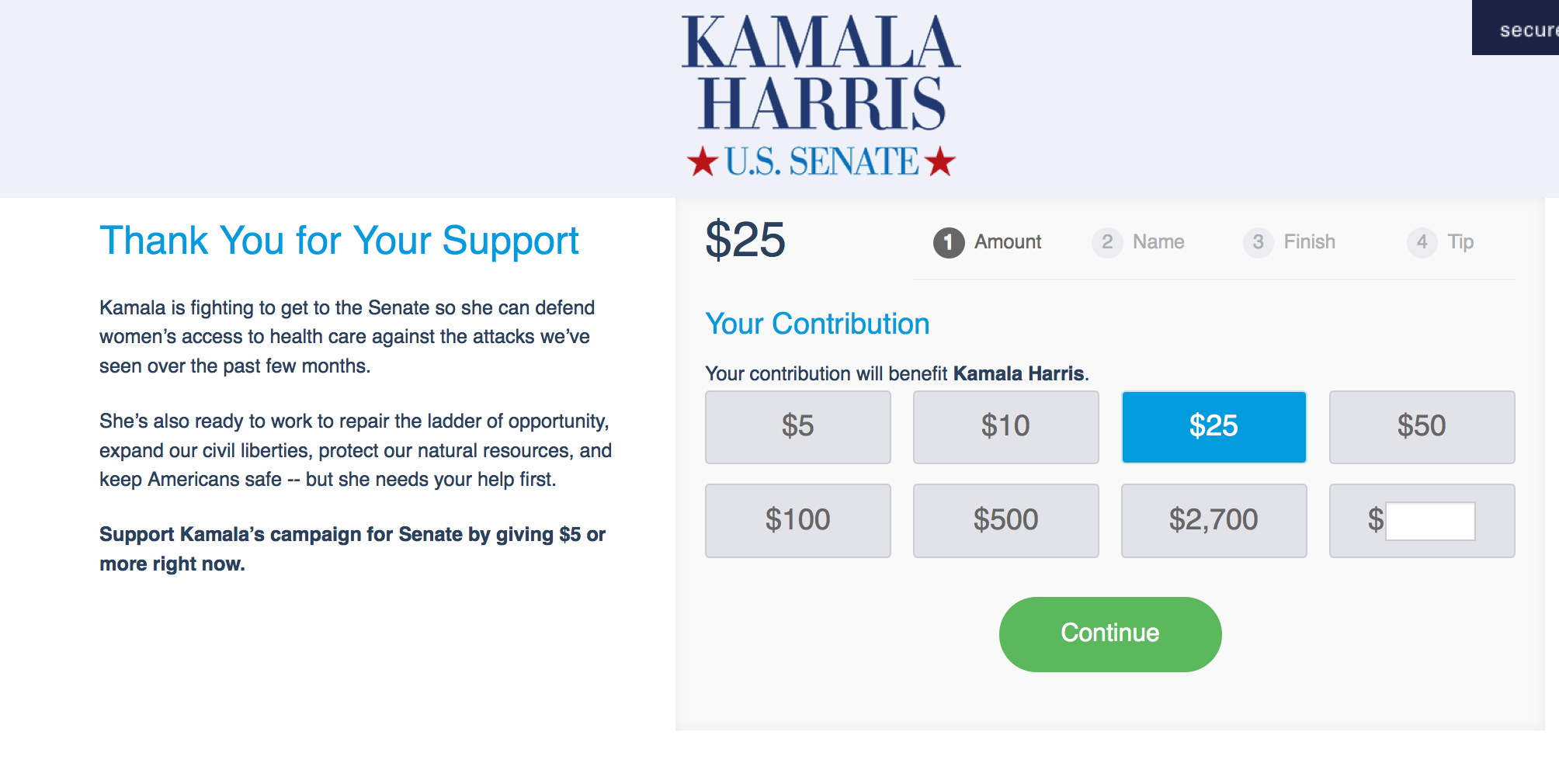Viewport: 1559px width, 784px height.
Task: Click the step 2 circle icon
Action: tap(1107, 242)
